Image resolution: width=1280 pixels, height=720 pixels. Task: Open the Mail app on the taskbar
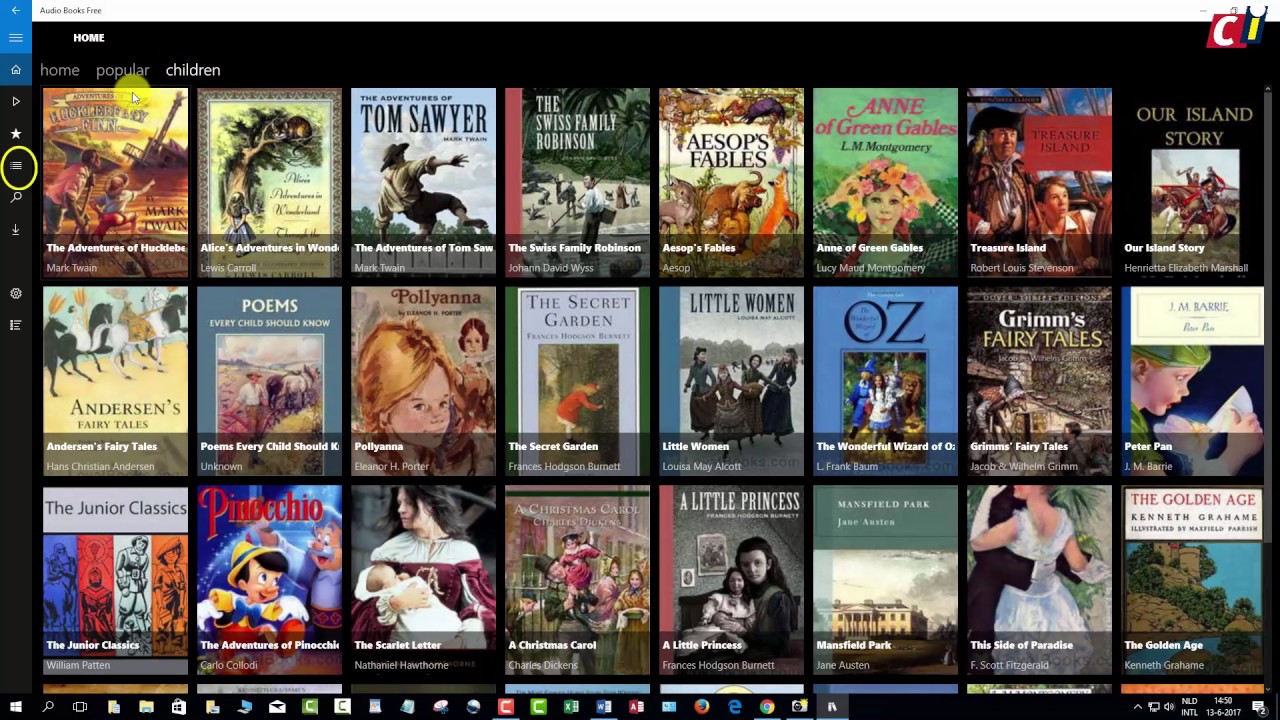pyautogui.click(x=277, y=707)
